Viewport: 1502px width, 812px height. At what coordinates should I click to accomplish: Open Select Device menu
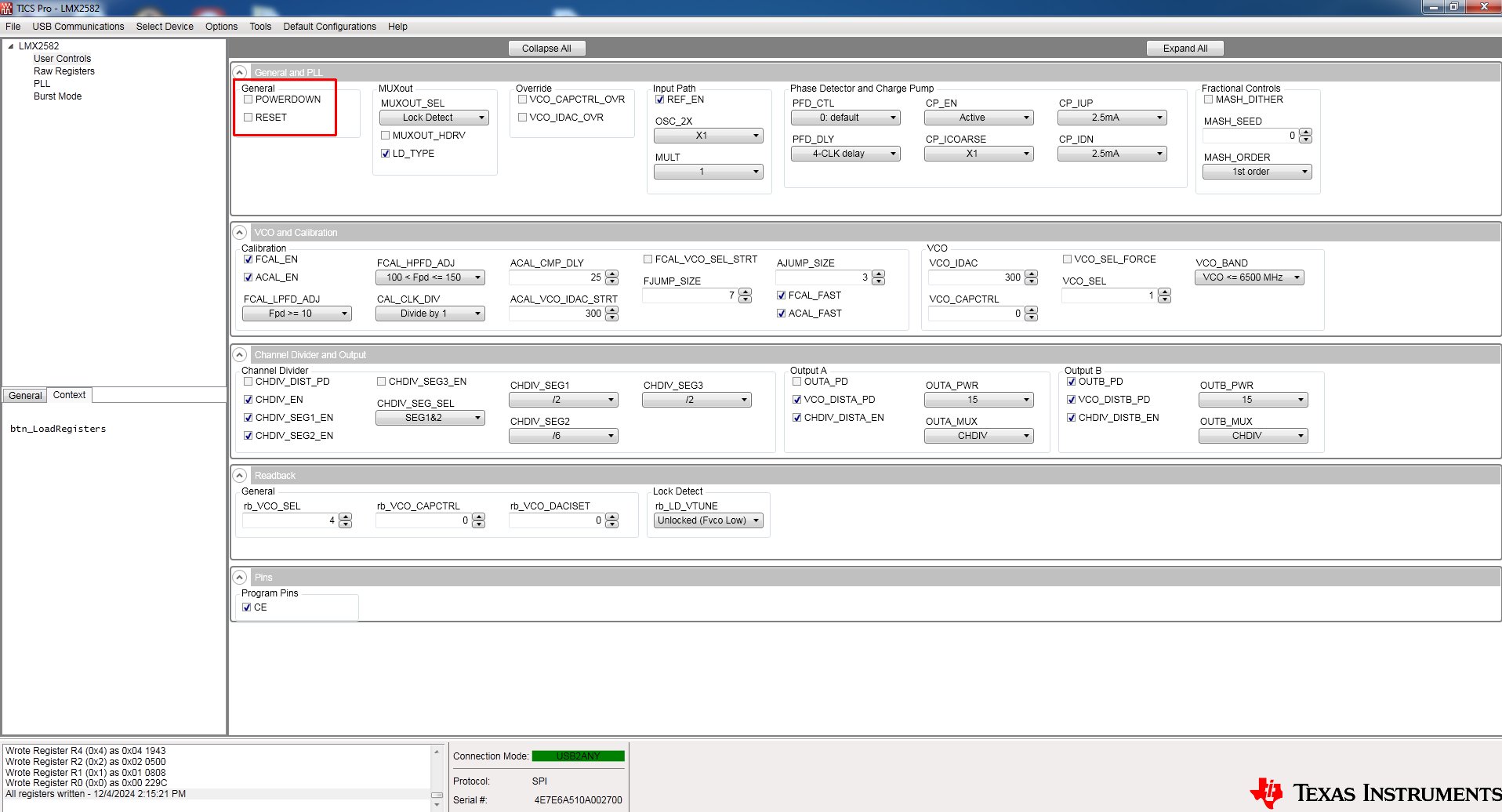(165, 27)
